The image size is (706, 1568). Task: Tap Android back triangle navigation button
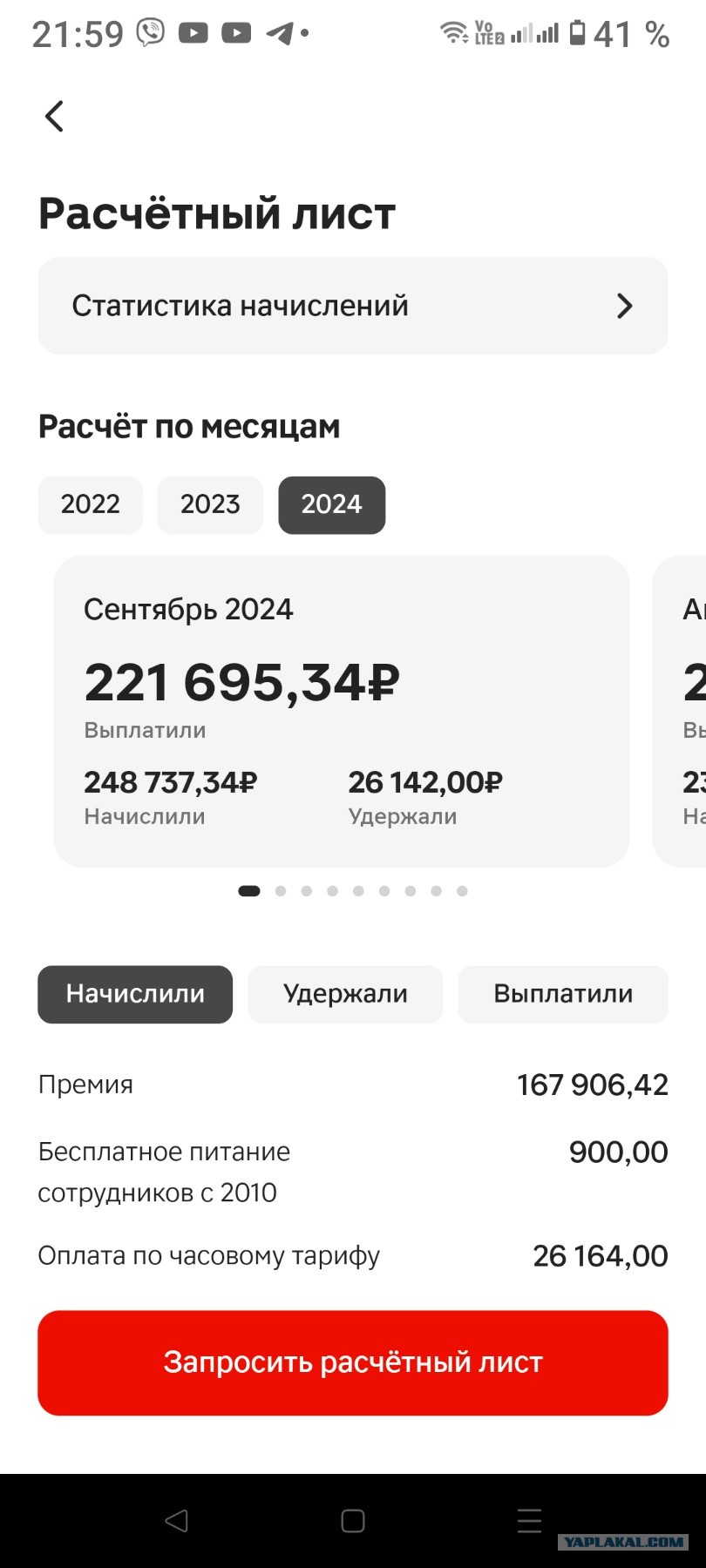(177, 1521)
